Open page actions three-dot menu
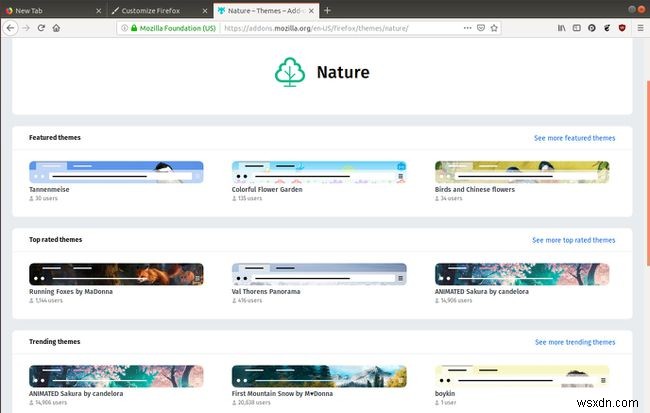Image resolution: width=650 pixels, height=413 pixels. [467, 28]
